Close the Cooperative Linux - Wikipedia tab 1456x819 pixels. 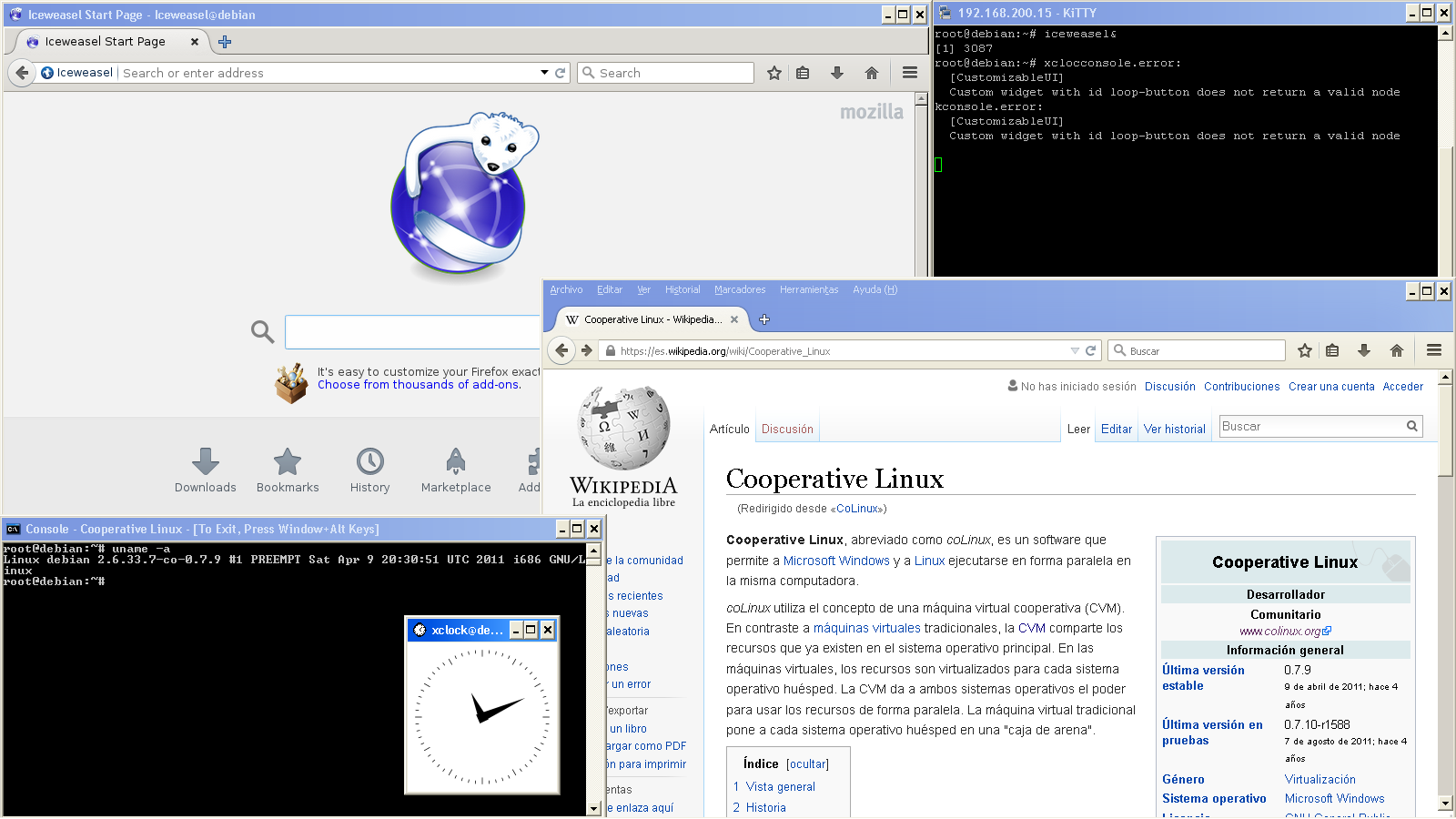point(734,319)
